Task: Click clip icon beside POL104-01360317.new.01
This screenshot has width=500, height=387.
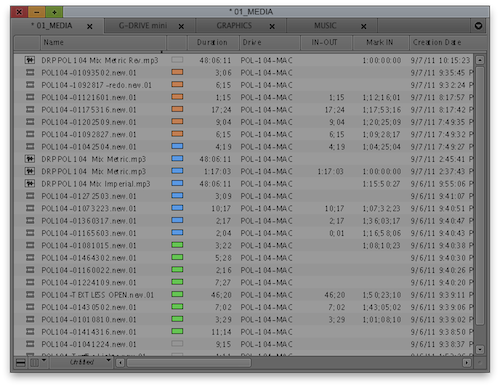Action: [30, 220]
